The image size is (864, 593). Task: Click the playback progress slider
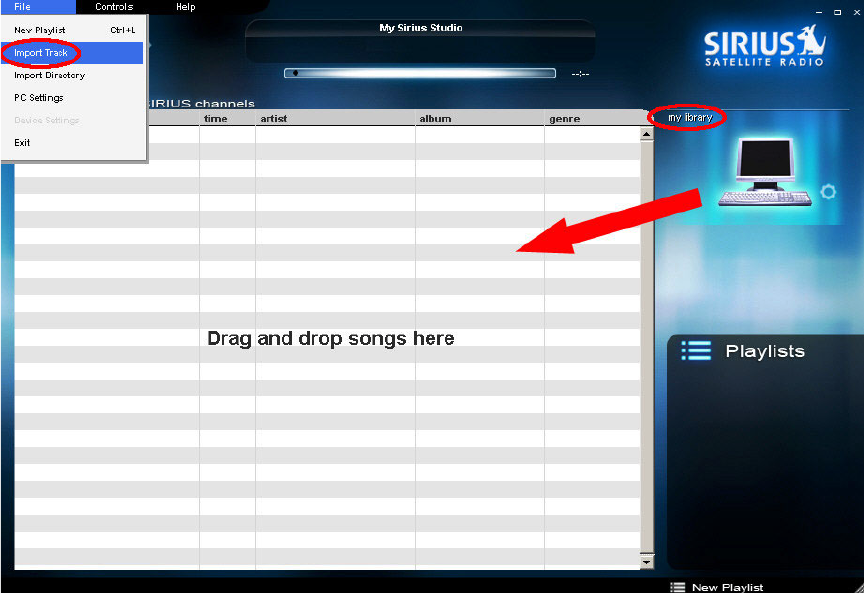click(420, 73)
